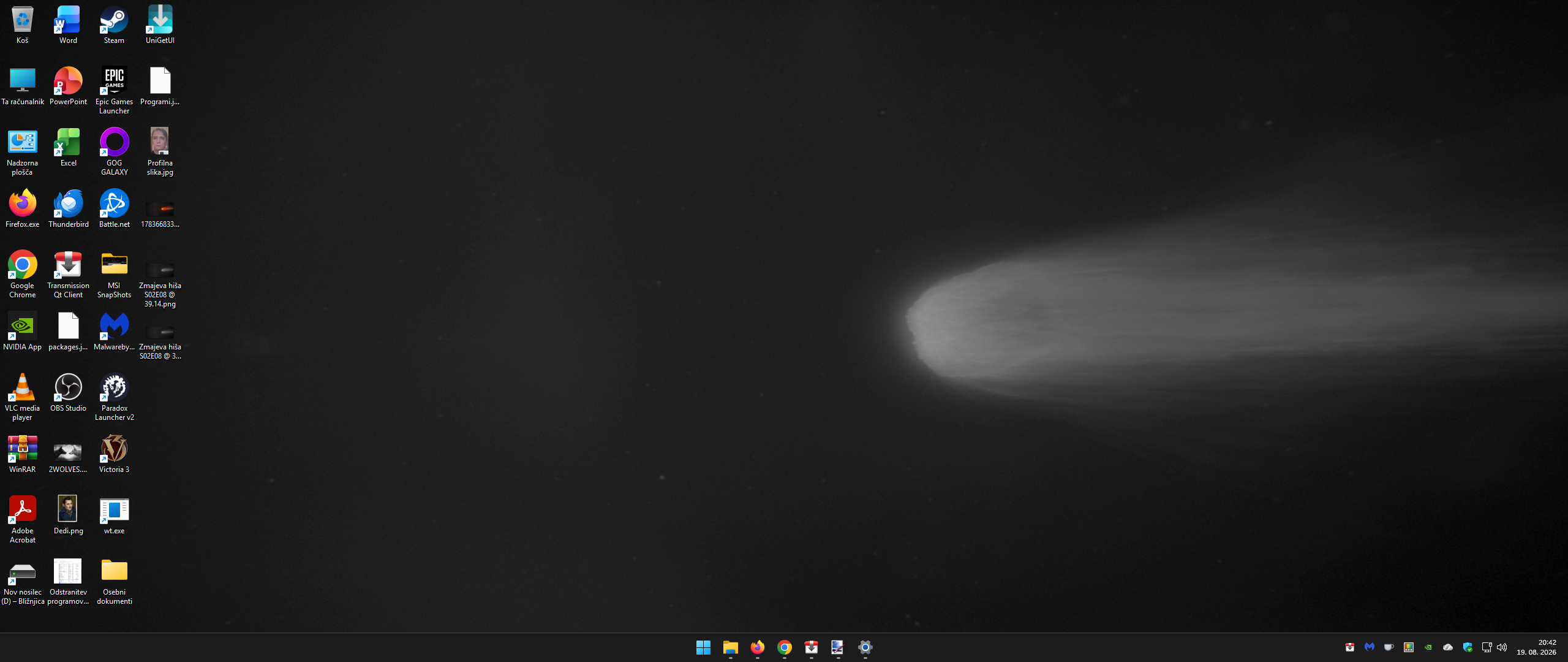Screen dimensions: 1568x662
Task: Click the OBS Studio desktop shortcut
Action: [68, 392]
